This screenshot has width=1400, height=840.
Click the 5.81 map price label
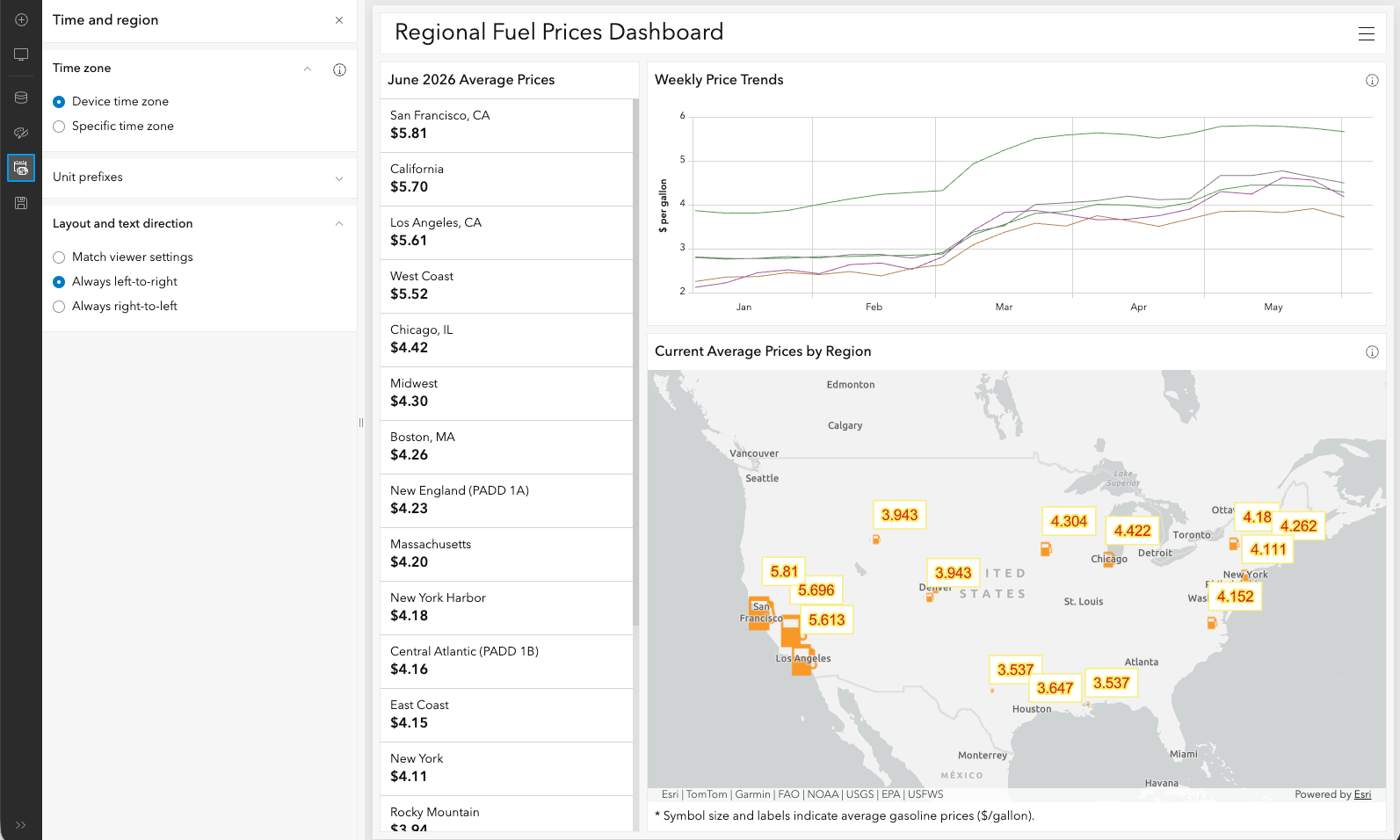tap(784, 572)
